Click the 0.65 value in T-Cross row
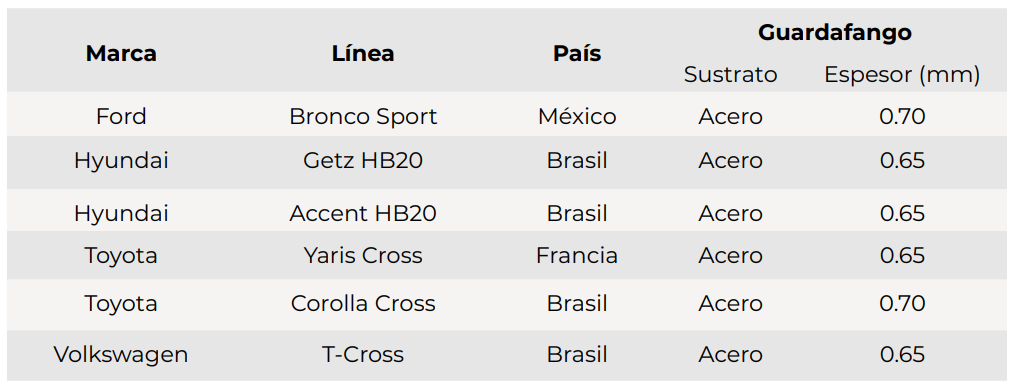Screen dimensions: 1015x385 click(902, 355)
